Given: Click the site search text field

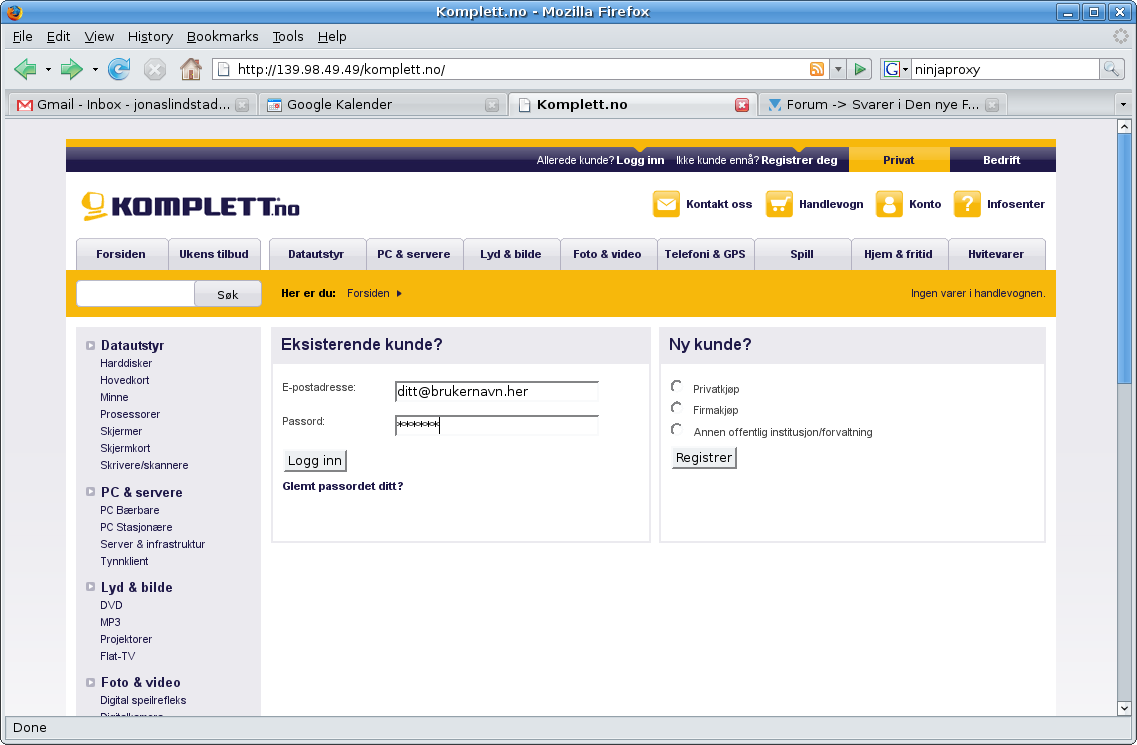Looking at the screenshot, I should pyautogui.click(x=136, y=294).
